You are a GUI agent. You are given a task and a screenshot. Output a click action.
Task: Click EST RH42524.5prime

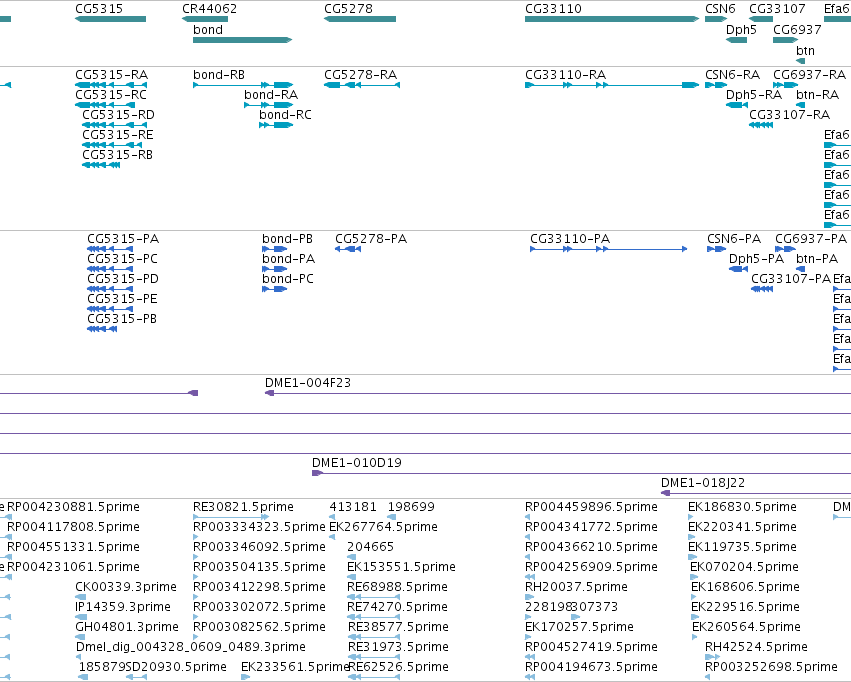click(756, 647)
